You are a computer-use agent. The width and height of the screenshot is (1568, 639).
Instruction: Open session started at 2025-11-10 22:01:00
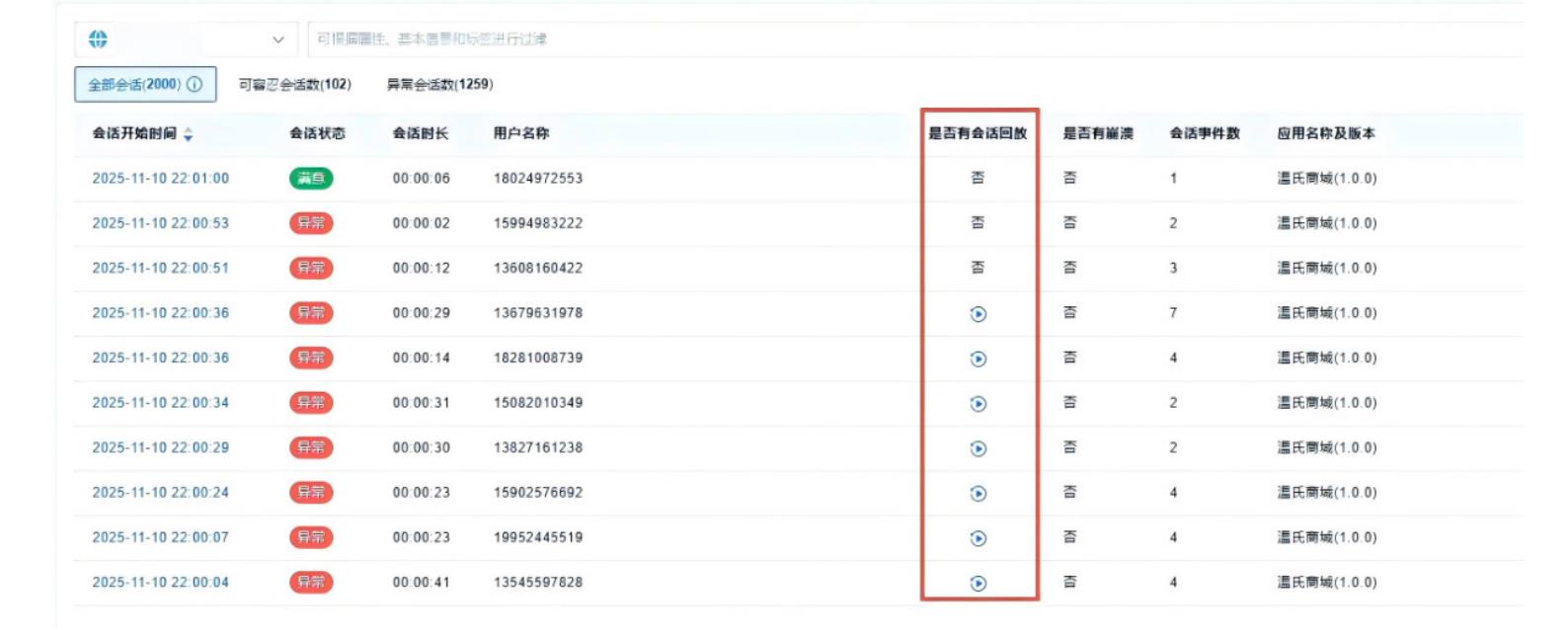[160, 179]
